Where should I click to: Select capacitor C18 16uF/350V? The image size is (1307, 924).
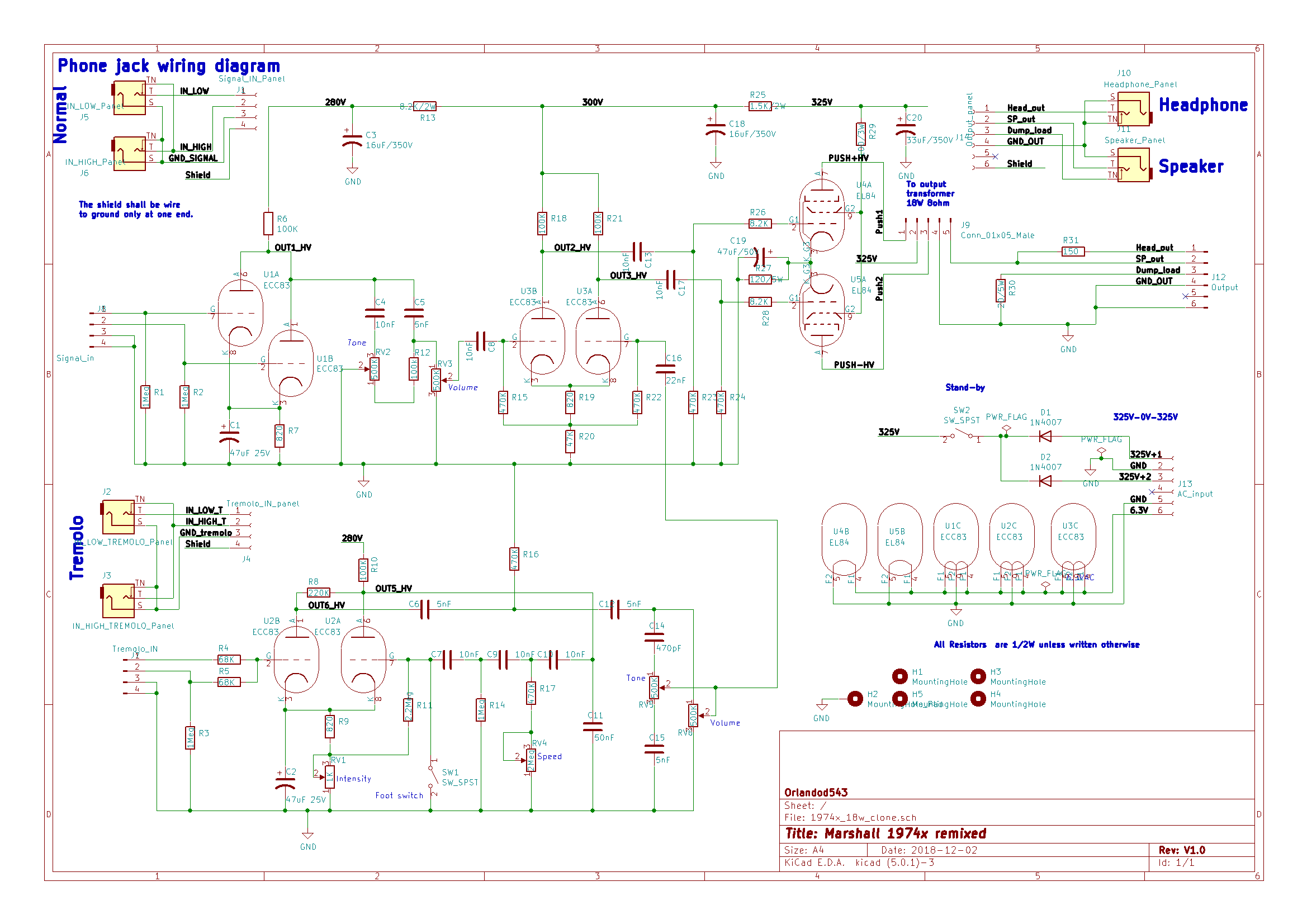tap(716, 129)
